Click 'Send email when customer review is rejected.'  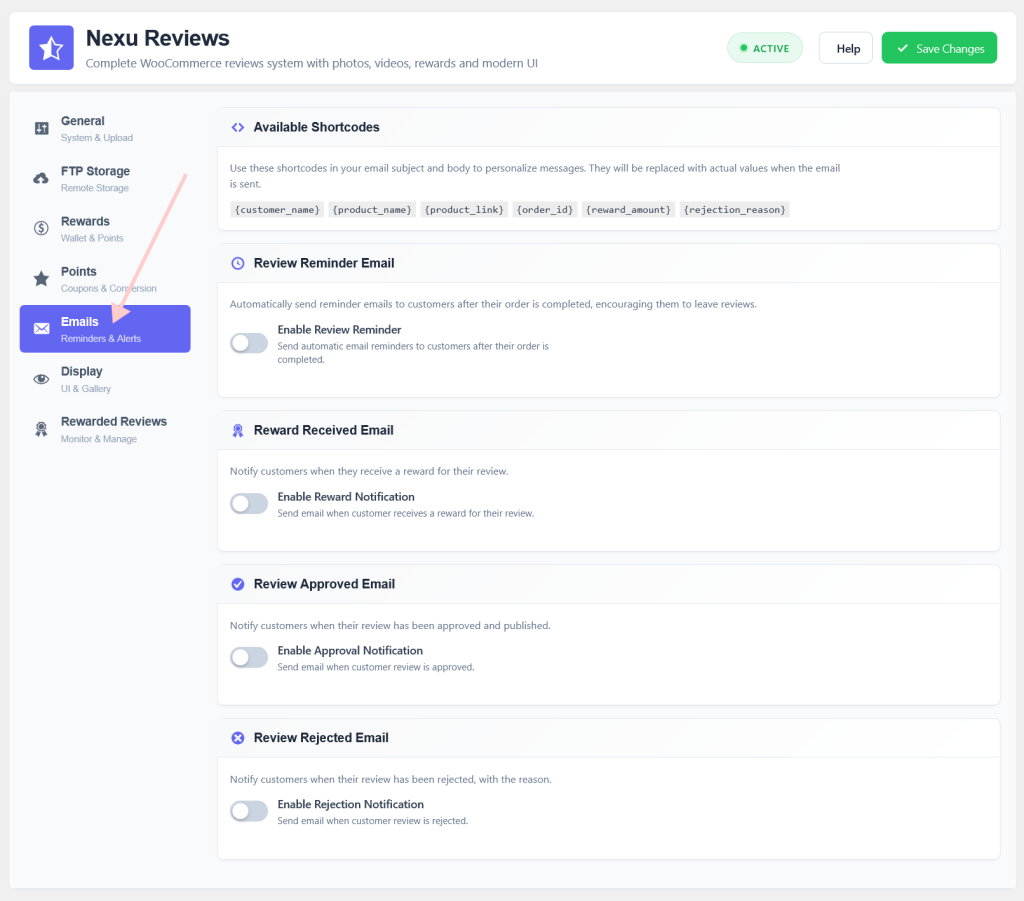372,821
